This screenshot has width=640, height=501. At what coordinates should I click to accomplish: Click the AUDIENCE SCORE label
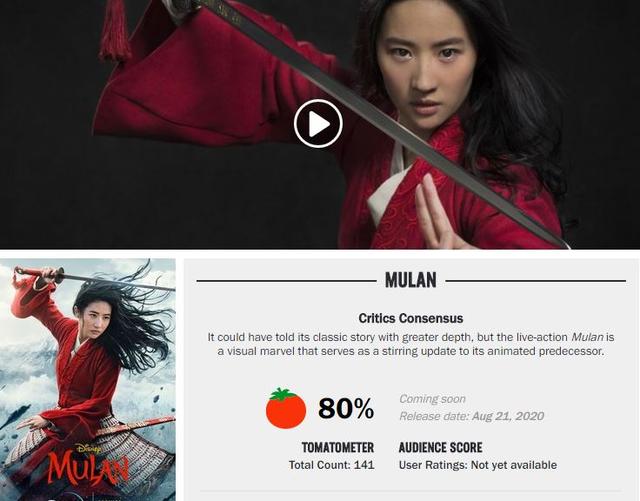[440, 448]
